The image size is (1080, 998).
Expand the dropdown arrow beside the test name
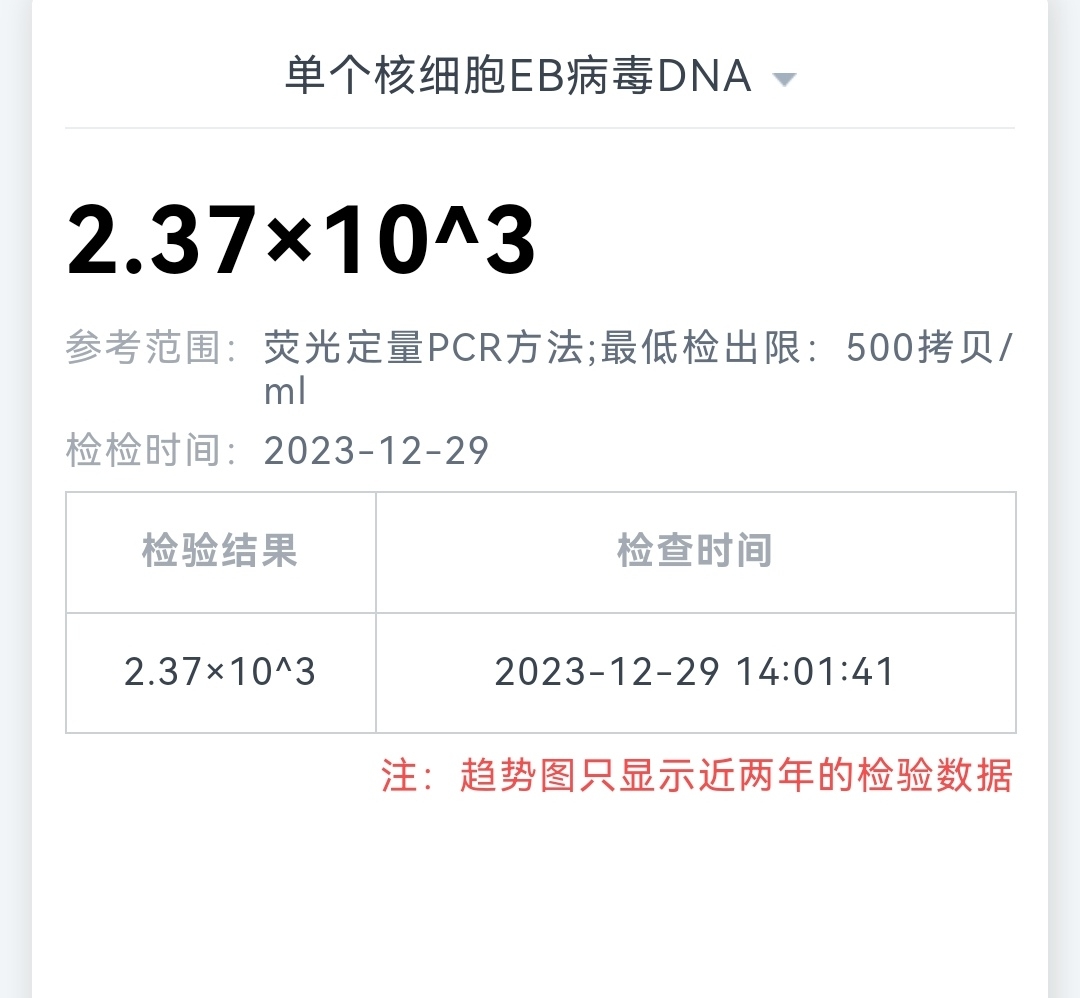pyautogui.click(x=785, y=80)
